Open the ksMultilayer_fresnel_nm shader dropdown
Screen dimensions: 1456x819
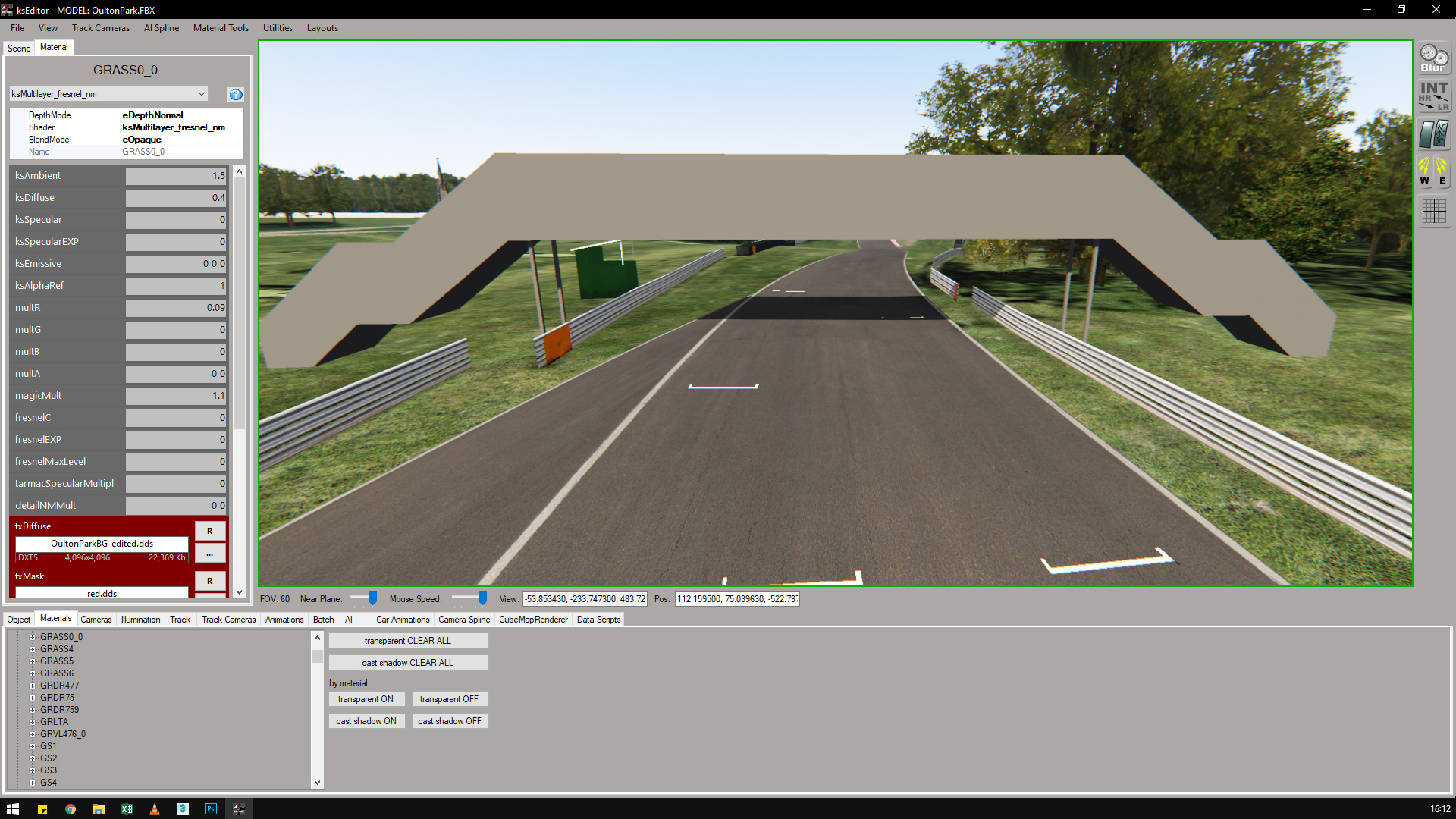coord(108,94)
